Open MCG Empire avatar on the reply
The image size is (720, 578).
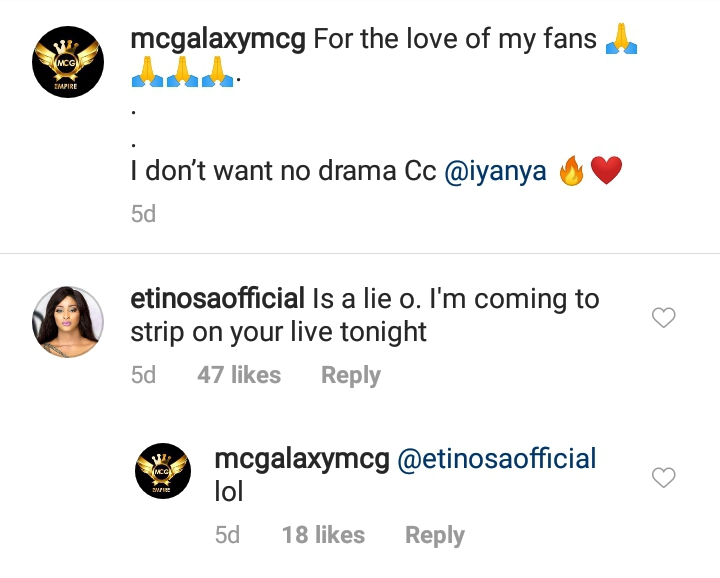coord(162,470)
